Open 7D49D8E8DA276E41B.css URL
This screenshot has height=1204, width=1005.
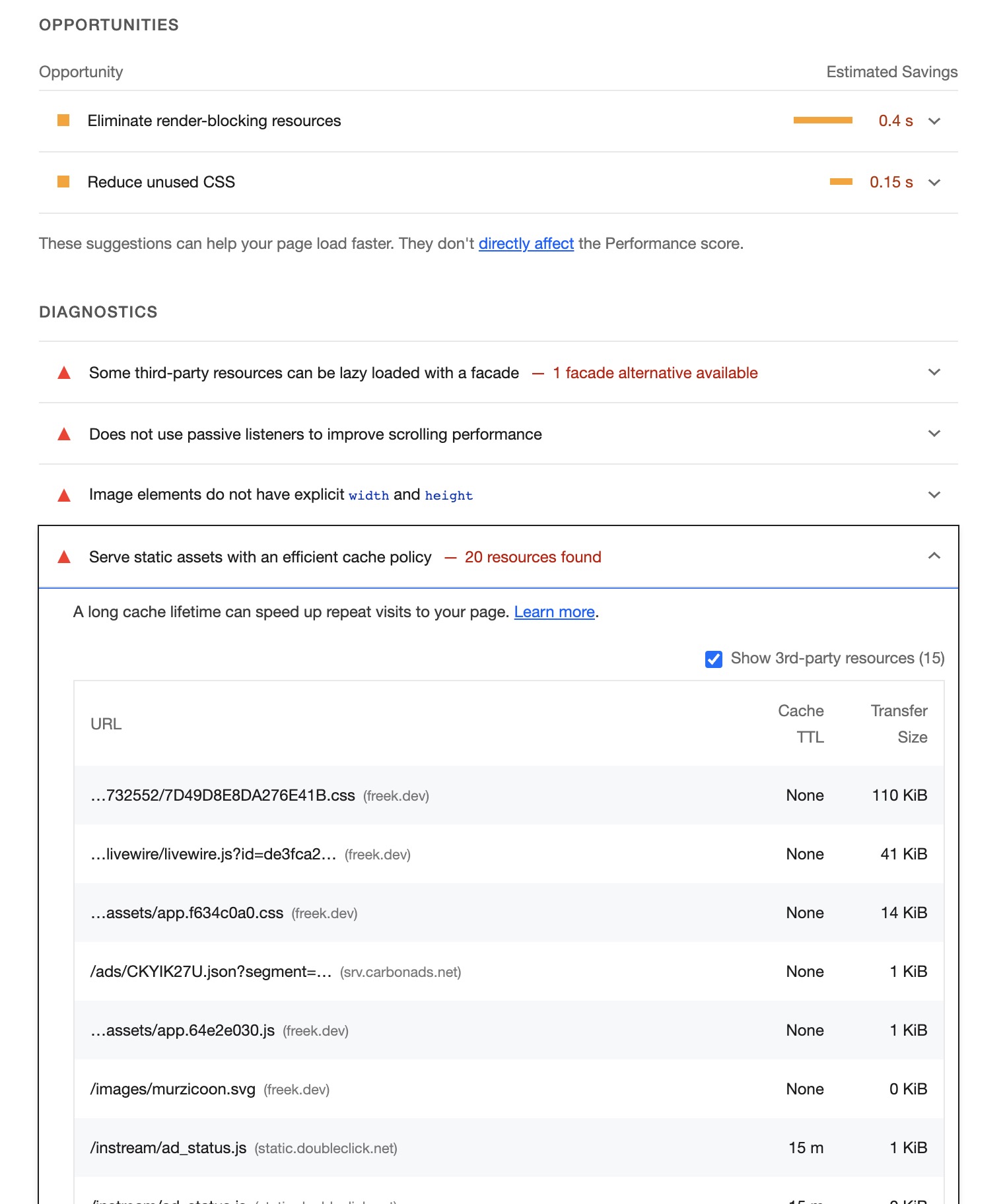click(x=223, y=795)
